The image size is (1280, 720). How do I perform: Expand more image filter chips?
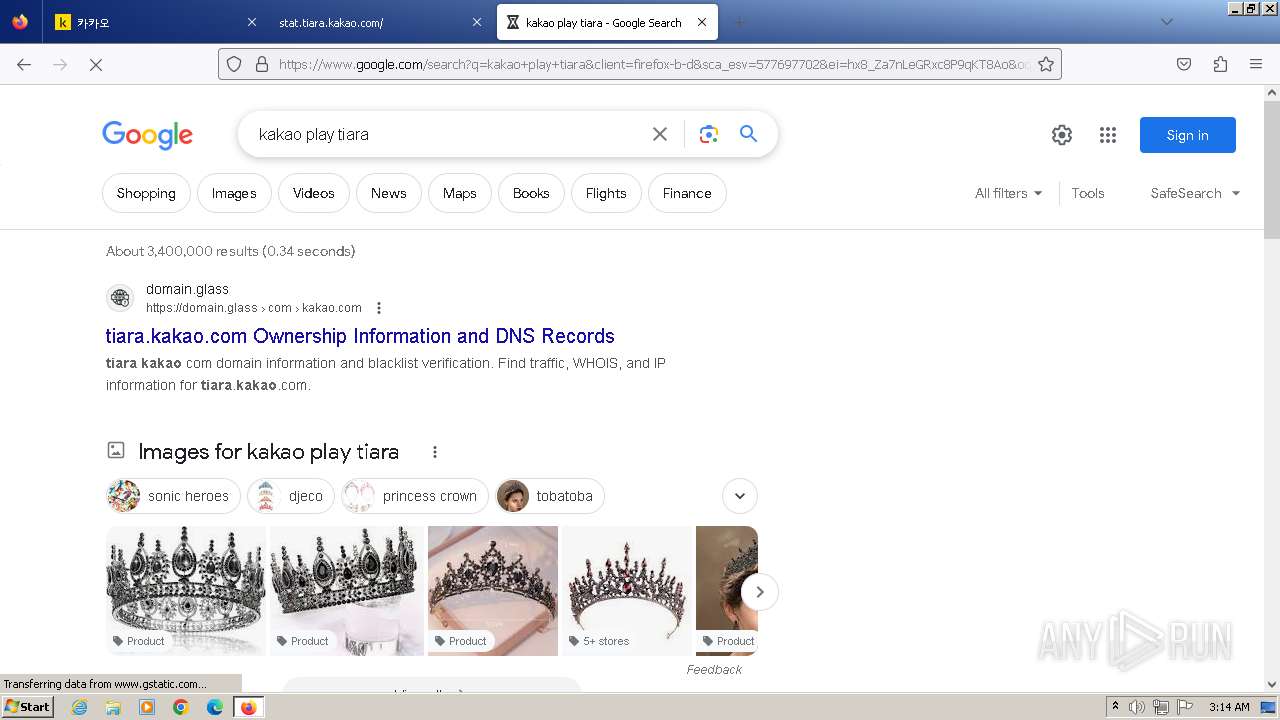[x=740, y=496]
